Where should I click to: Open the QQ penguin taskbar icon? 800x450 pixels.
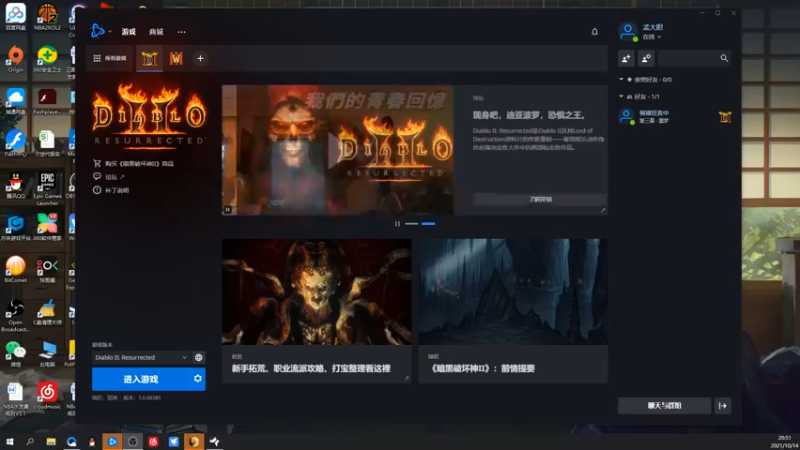click(92, 442)
